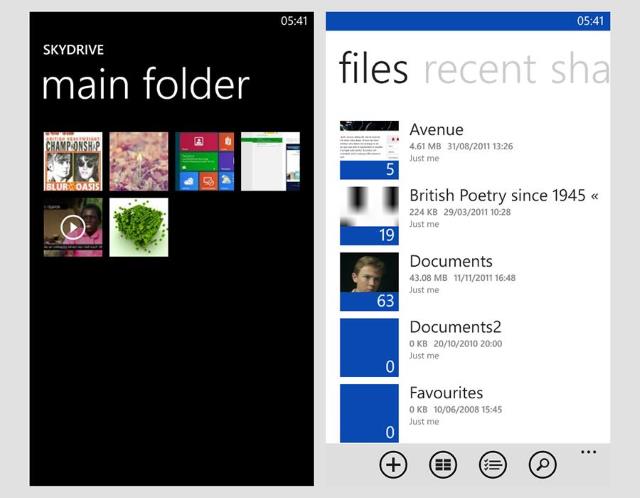Select the 'Documents2' folder name
Viewport: 640px width, 498px height.
point(456,327)
